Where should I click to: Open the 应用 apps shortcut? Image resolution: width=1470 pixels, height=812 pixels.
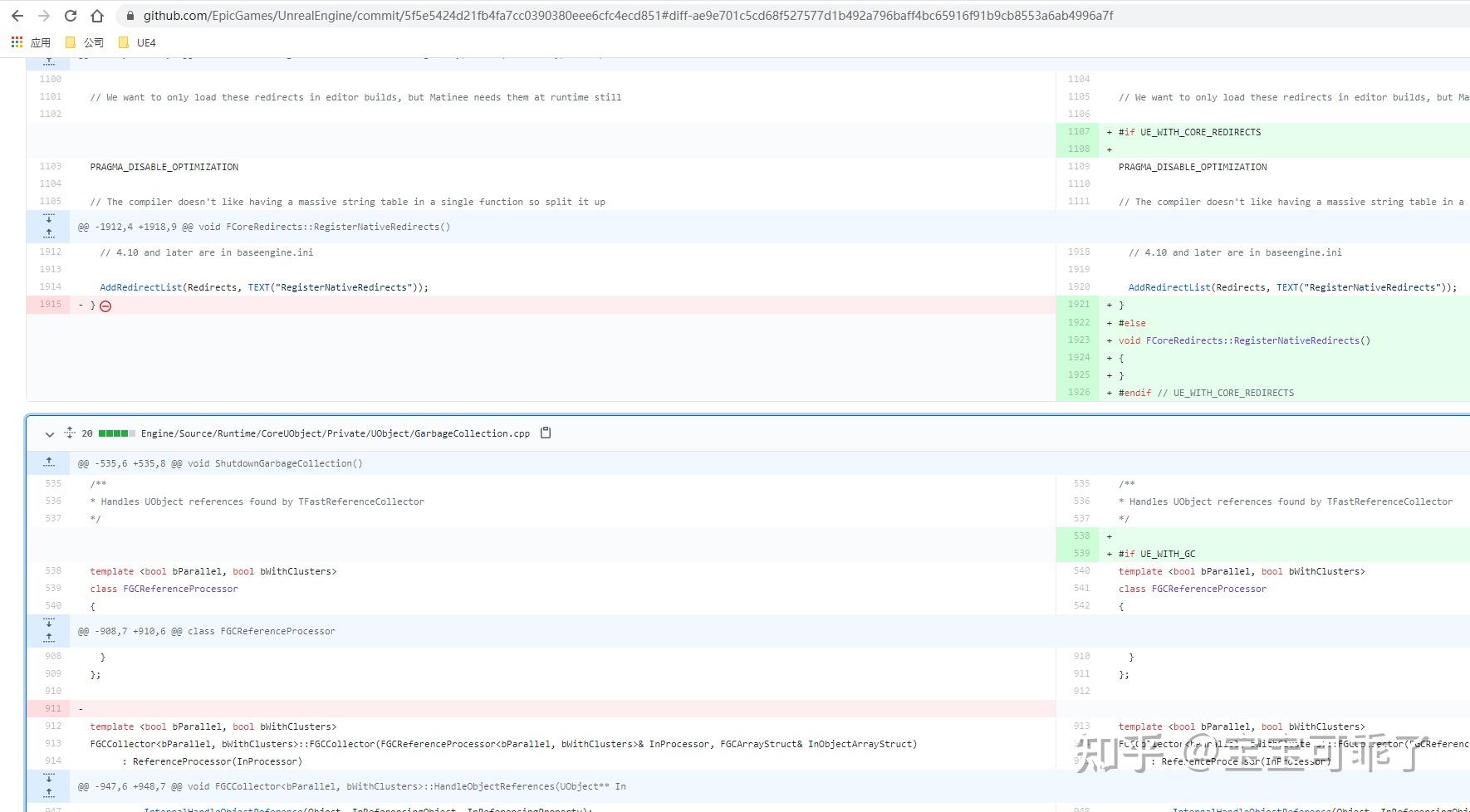(31, 42)
